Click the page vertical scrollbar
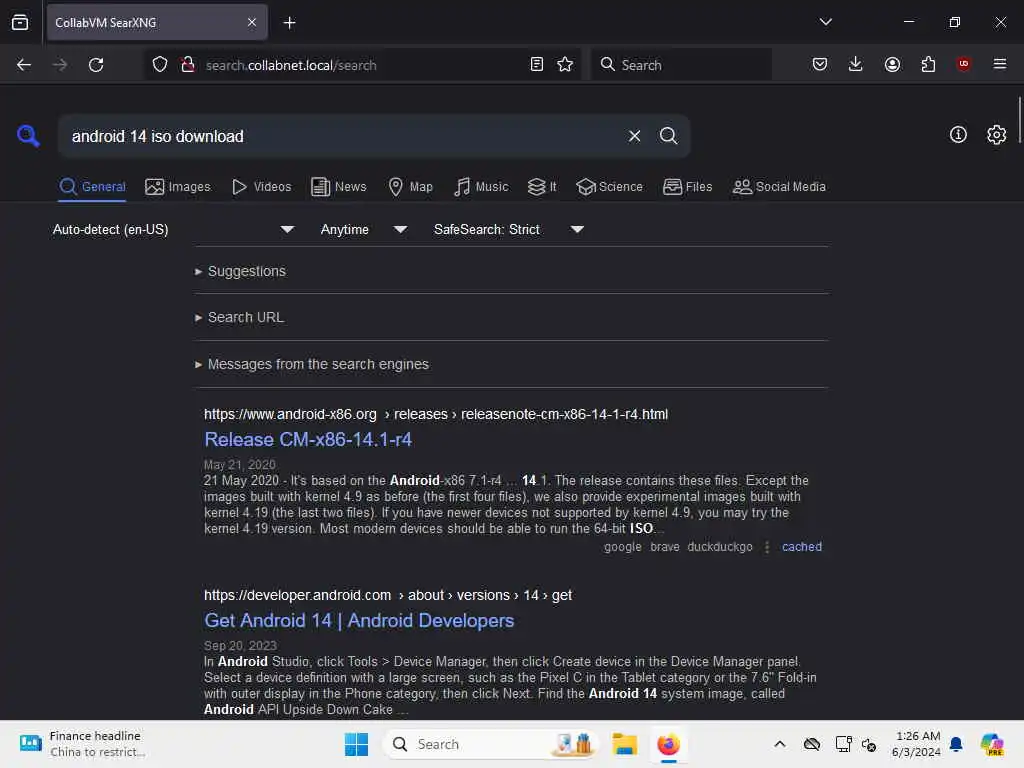The image size is (1024, 768). coord(1019,121)
